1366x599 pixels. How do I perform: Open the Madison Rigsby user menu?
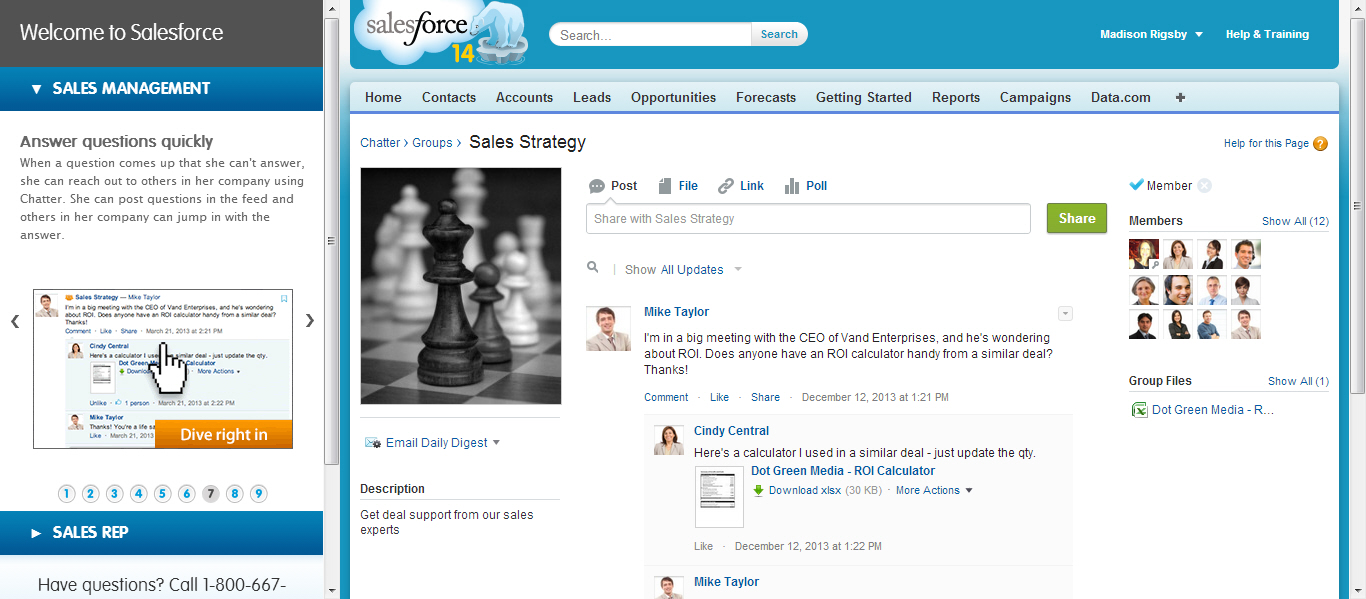pyautogui.click(x=1151, y=35)
